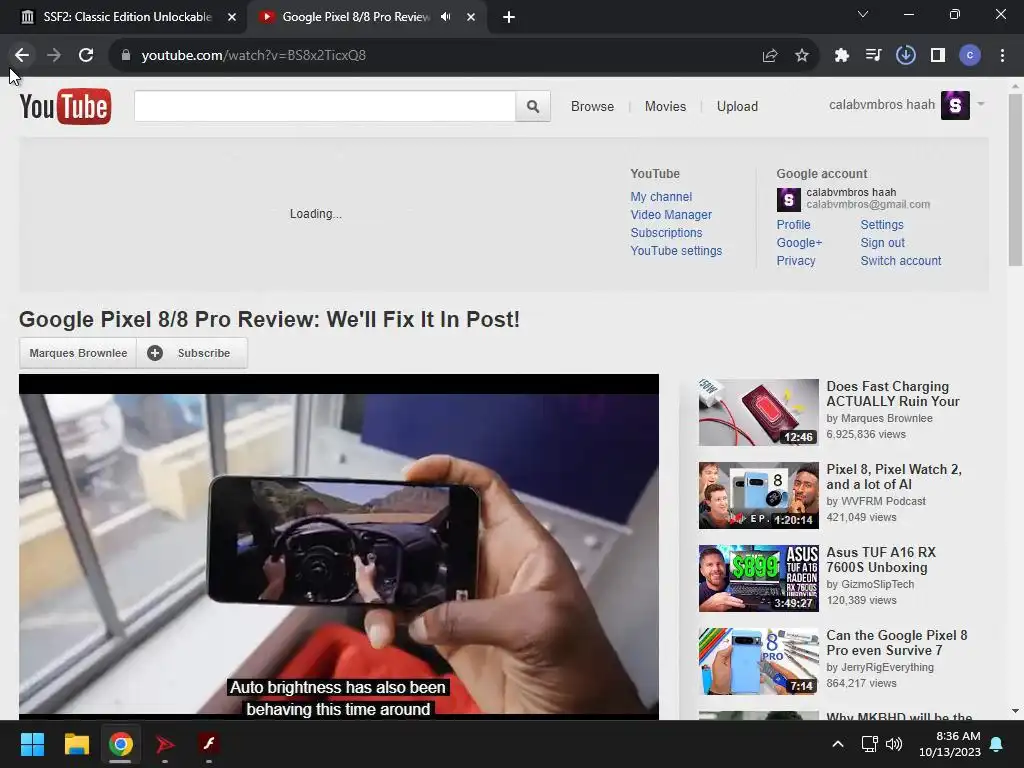The image size is (1024, 768).
Task: Close the SSF2 tab
Action: 231,17
